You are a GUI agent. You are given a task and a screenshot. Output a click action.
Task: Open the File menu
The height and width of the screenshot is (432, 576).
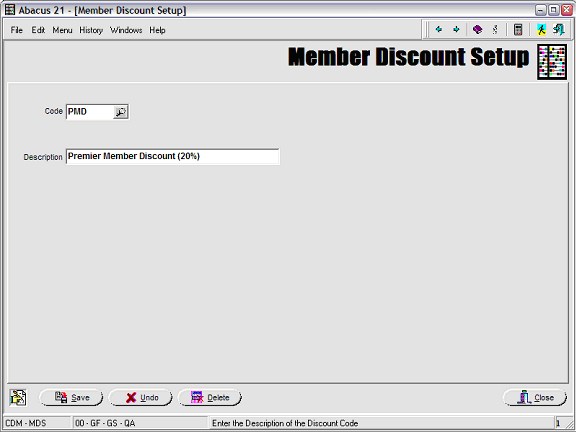(x=17, y=30)
